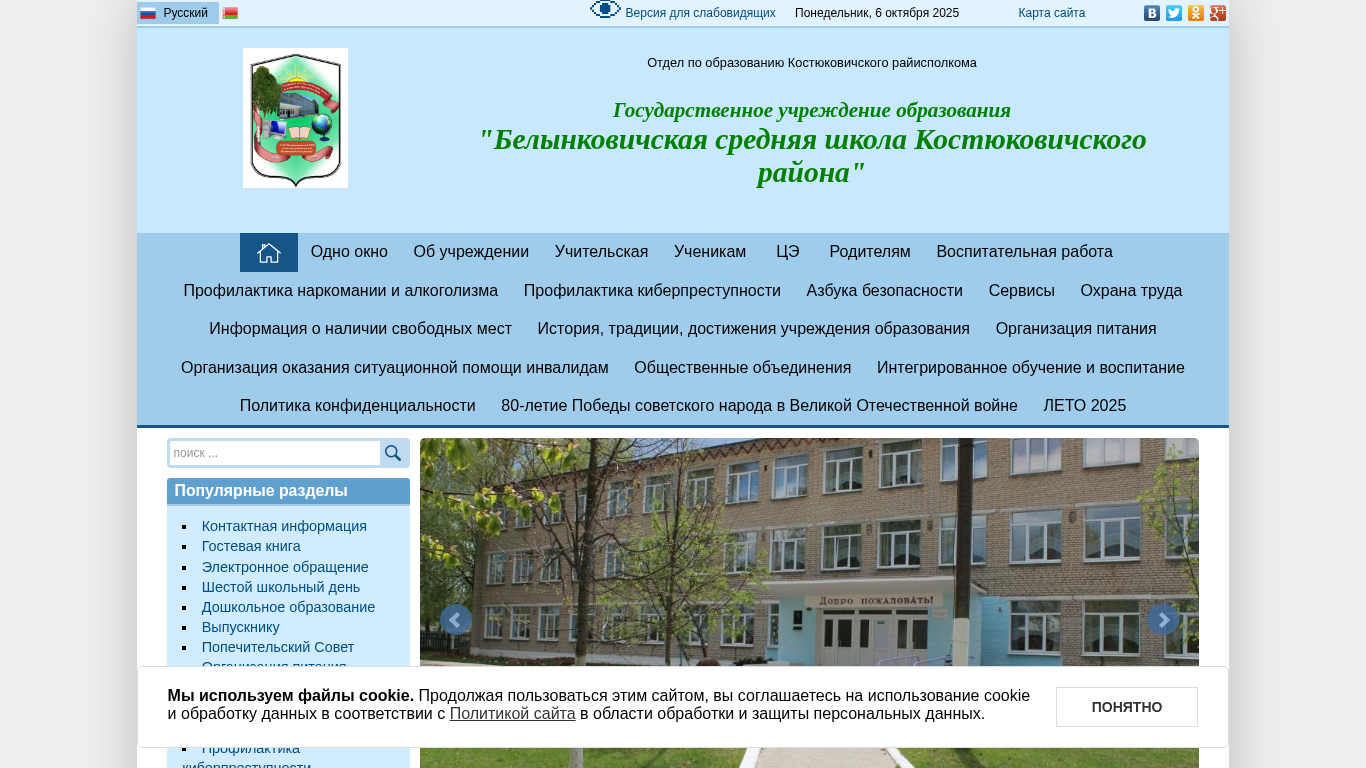
Task: Open the ЛЕТО 2025 menu item
Action: pos(1085,406)
